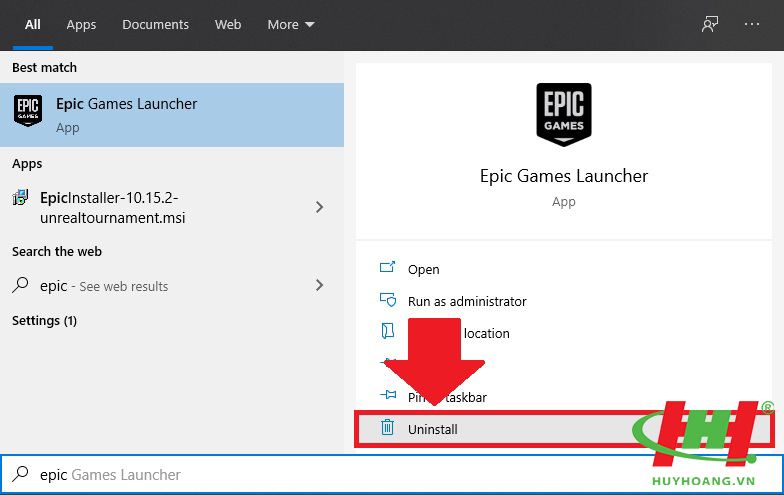Click Epic Games Launcher title in preview
This screenshot has width=784, height=495.
(x=564, y=176)
